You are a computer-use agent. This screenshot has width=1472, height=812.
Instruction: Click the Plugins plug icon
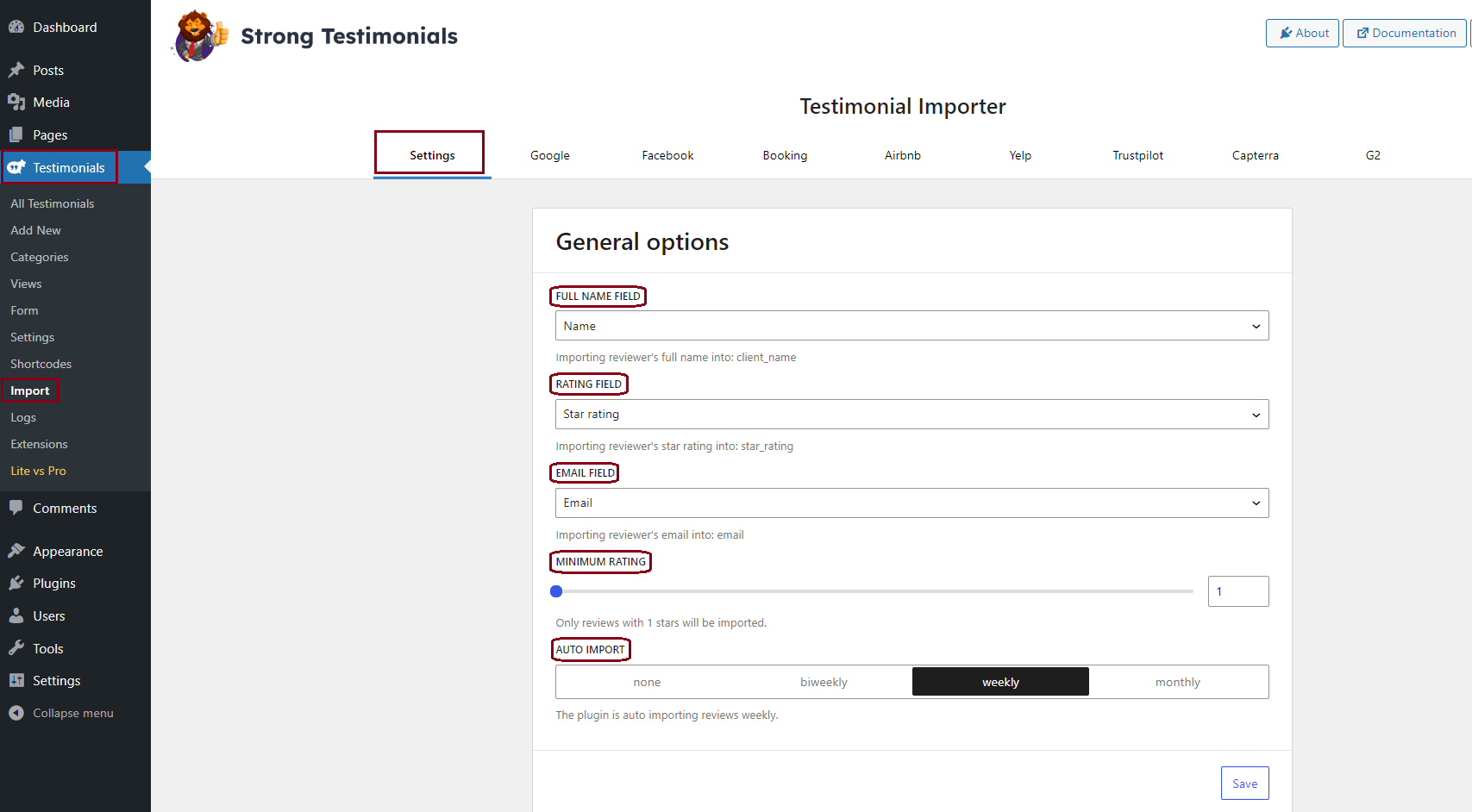[x=16, y=583]
